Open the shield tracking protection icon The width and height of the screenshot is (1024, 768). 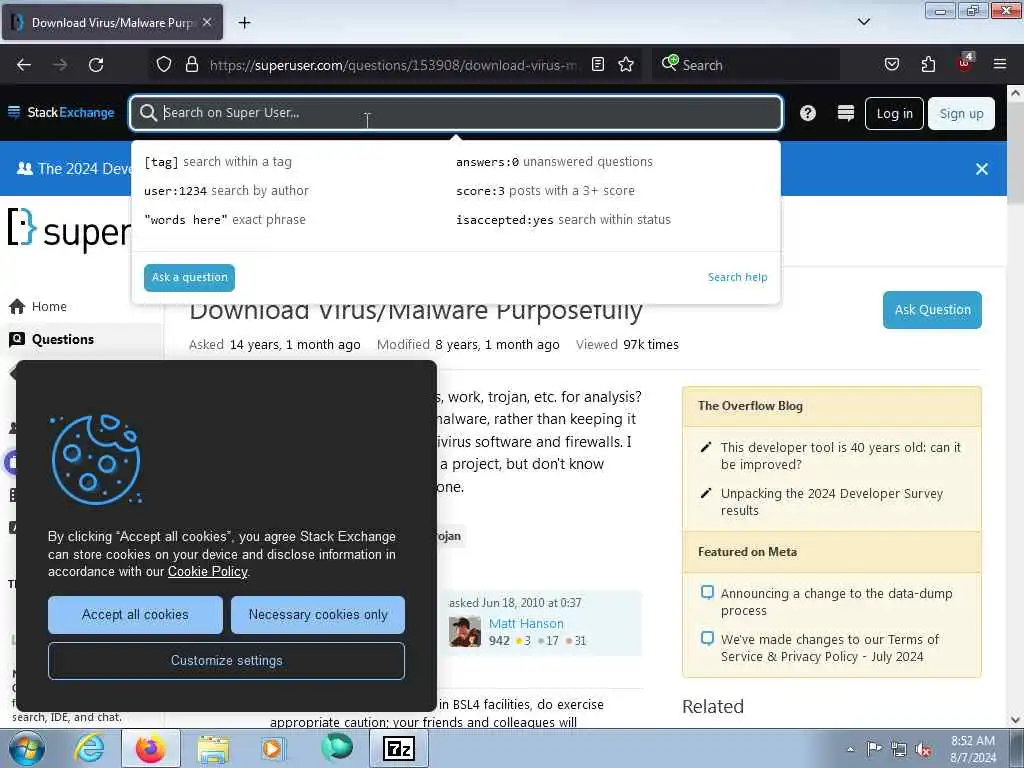(164, 65)
